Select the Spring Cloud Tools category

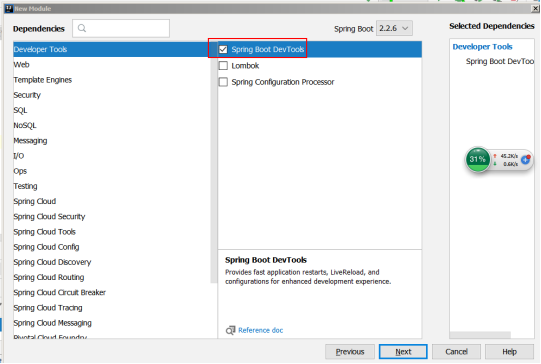click(111, 232)
